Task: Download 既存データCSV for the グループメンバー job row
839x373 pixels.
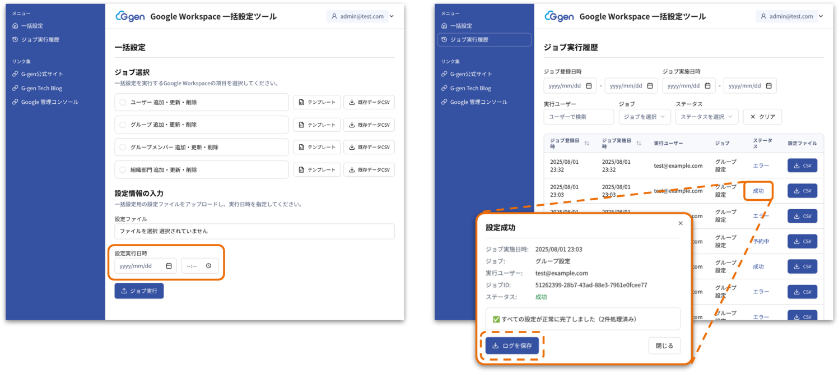Action: point(369,147)
